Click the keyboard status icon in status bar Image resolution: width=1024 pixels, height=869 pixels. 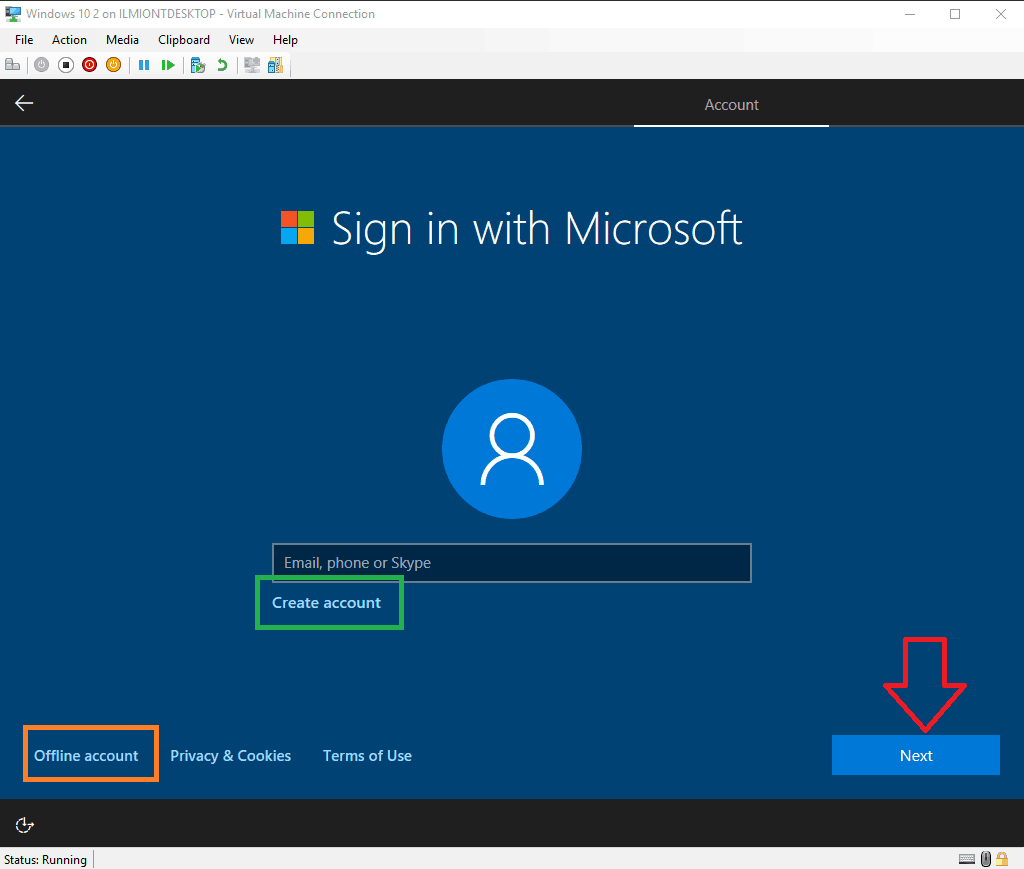click(967, 859)
